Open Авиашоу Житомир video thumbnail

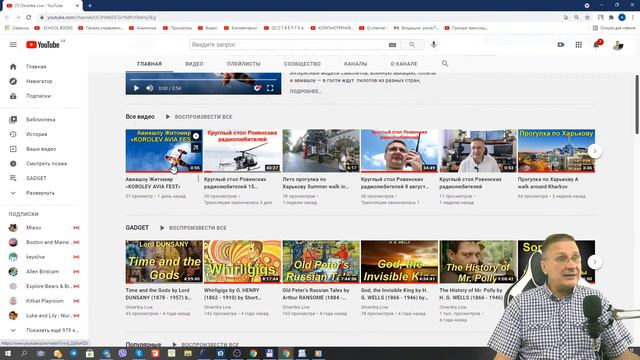(164, 151)
